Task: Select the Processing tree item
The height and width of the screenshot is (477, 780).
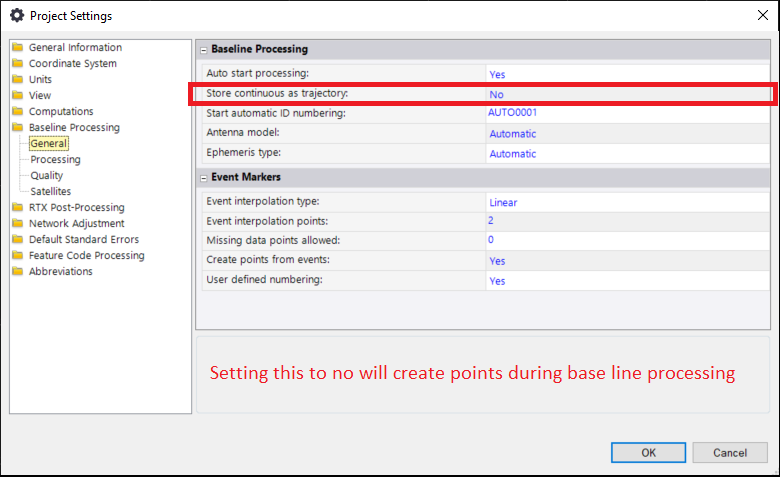Action: click(55, 160)
